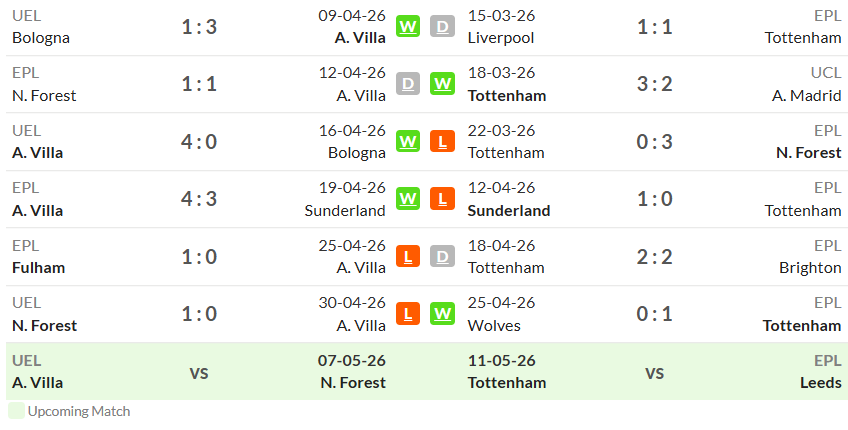Click the orange L badge for N. Forest vs A. Villa 30-04-26

[408, 314]
